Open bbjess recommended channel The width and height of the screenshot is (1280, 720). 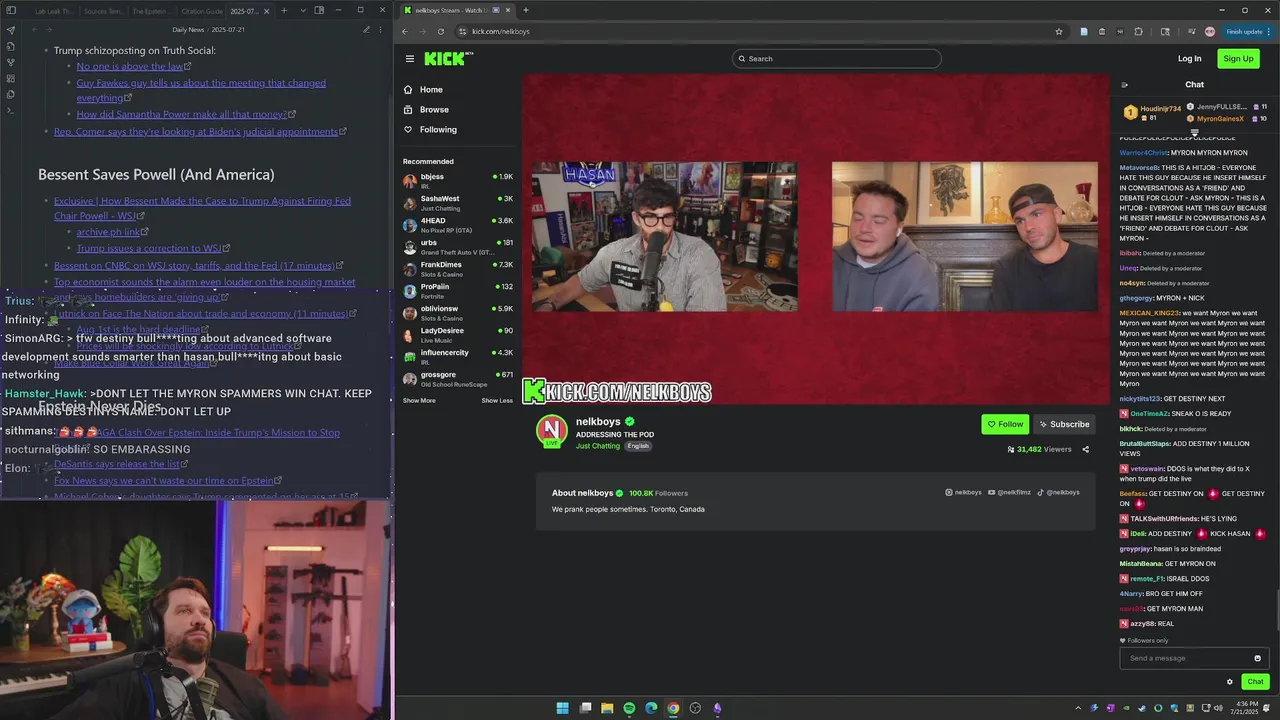(x=458, y=181)
